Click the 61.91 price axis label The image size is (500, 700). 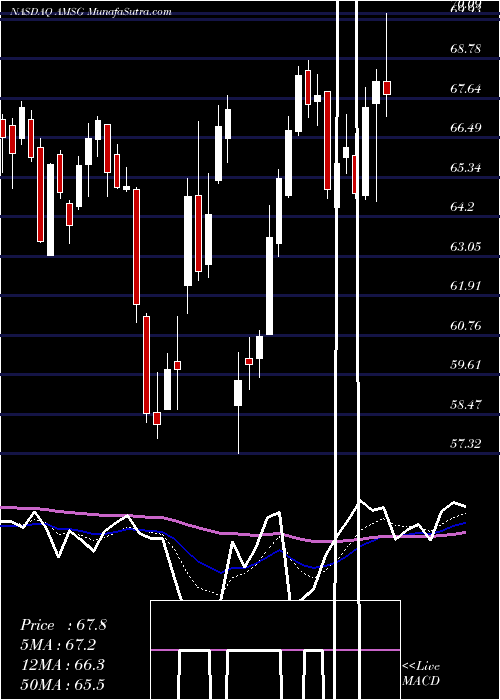(466, 286)
